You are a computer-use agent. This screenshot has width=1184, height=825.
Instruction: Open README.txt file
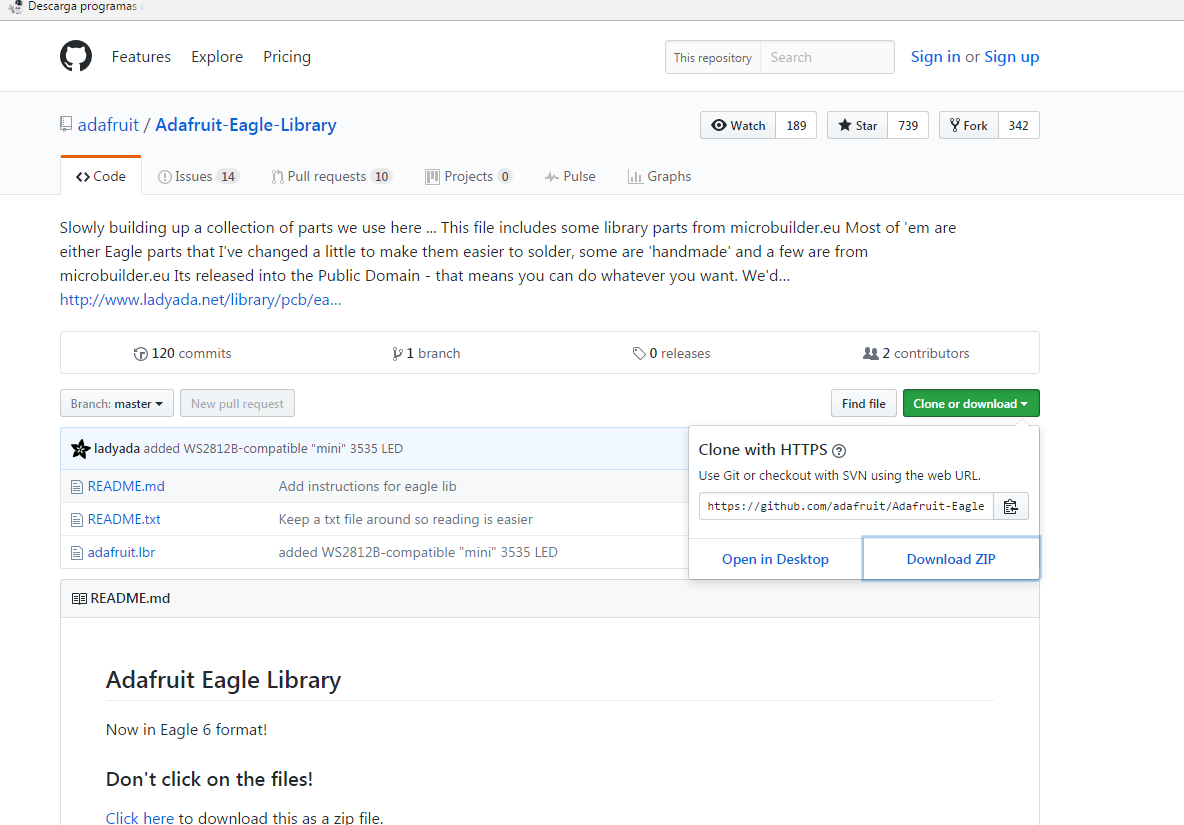point(124,519)
